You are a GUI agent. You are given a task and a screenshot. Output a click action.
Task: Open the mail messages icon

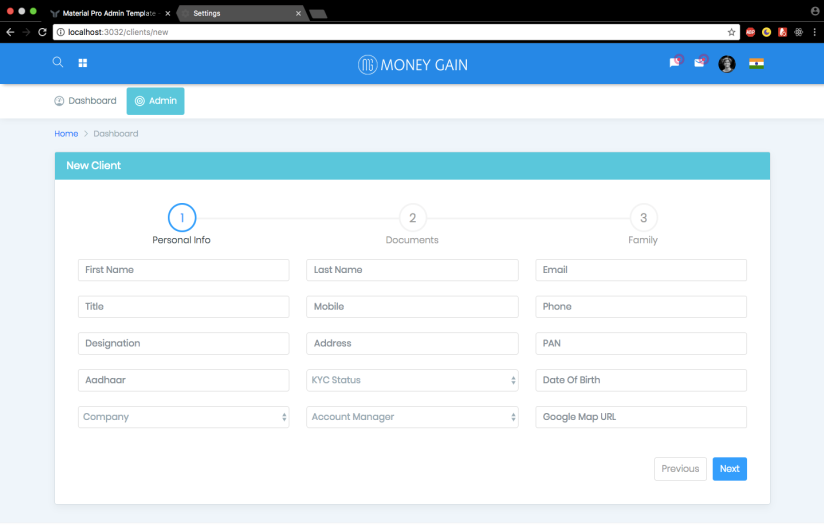pos(700,62)
